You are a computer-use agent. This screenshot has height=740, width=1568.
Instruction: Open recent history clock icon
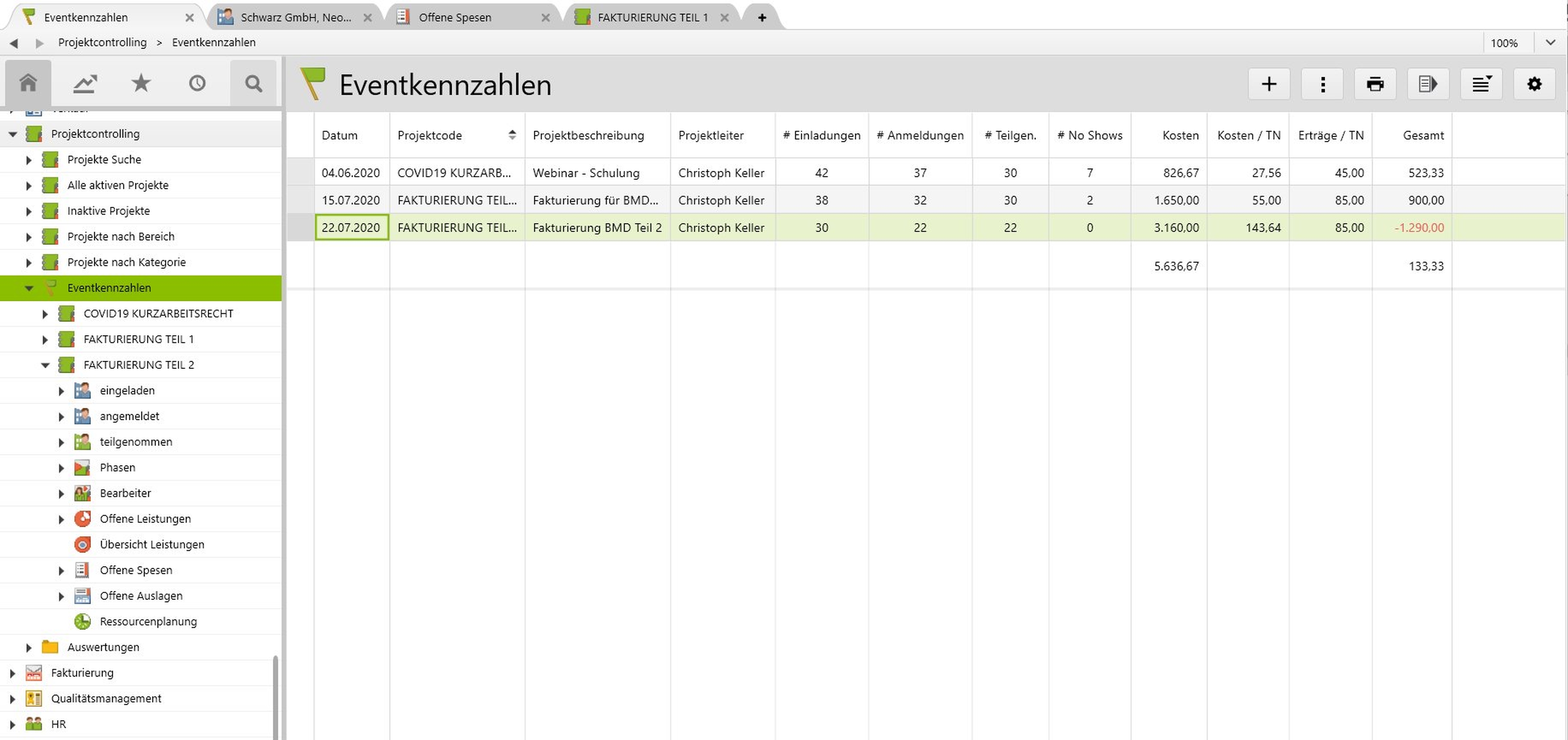click(197, 83)
